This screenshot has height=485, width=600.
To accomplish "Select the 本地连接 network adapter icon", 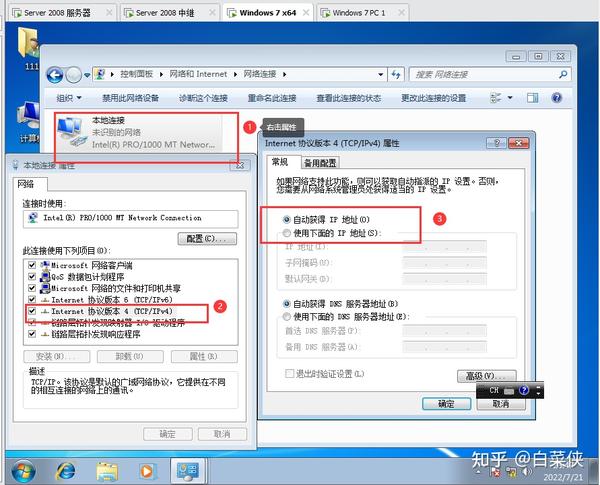I will 72,132.
